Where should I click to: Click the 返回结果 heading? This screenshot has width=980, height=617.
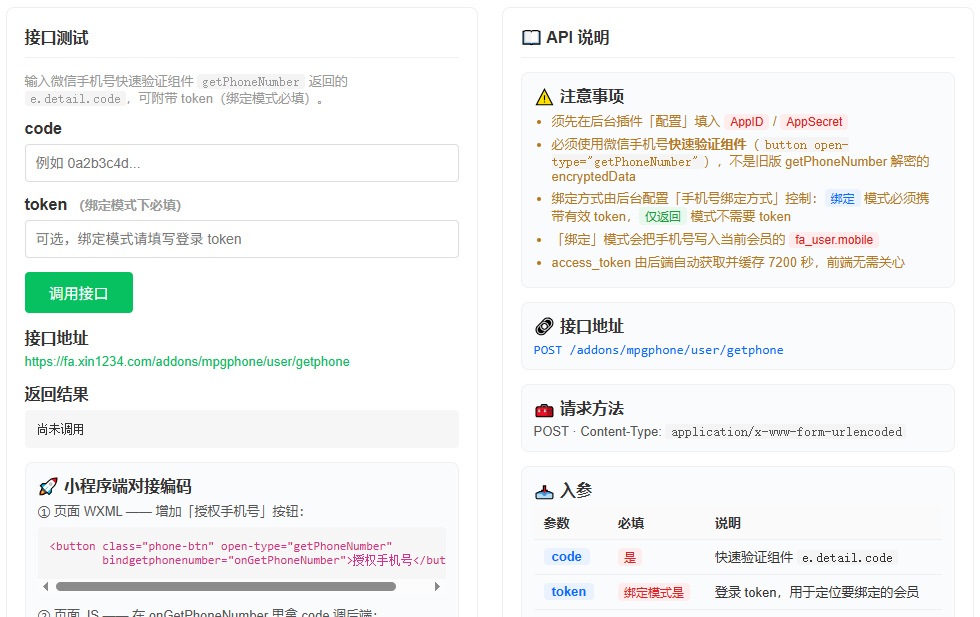click(56, 394)
